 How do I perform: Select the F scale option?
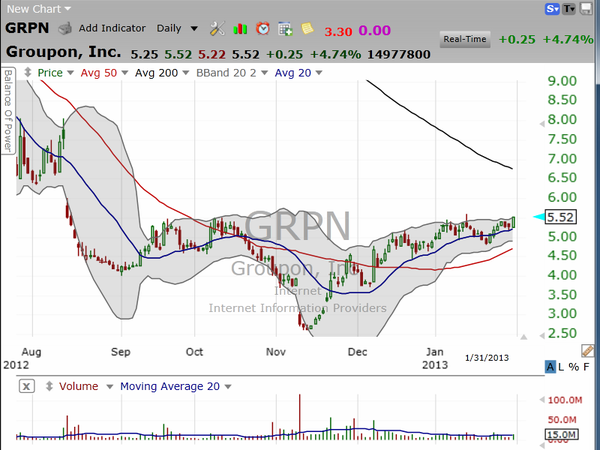[586, 367]
